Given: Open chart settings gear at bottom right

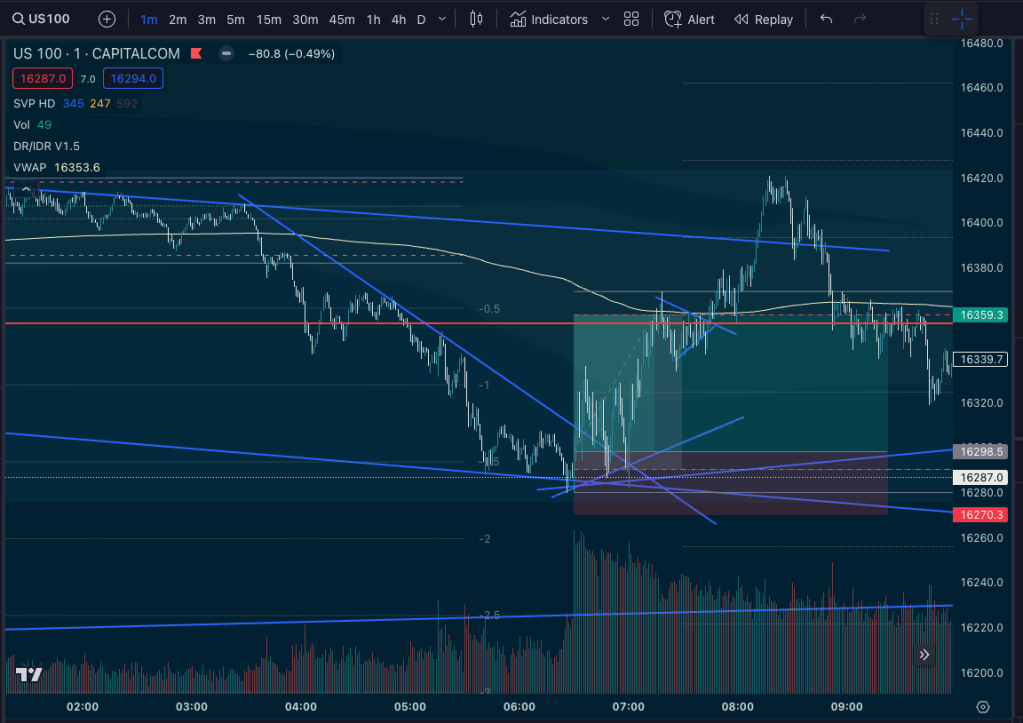Looking at the screenshot, I should click(983, 706).
